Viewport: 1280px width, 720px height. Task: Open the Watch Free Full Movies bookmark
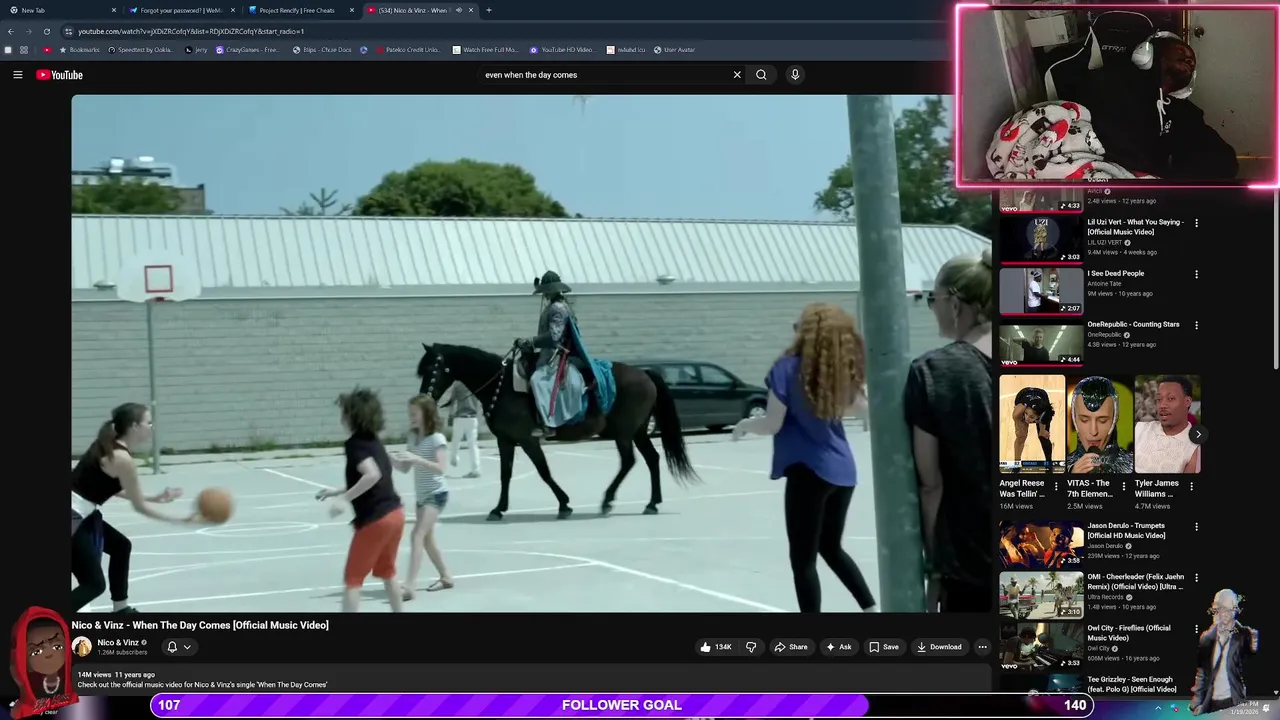pyautogui.click(x=485, y=50)
